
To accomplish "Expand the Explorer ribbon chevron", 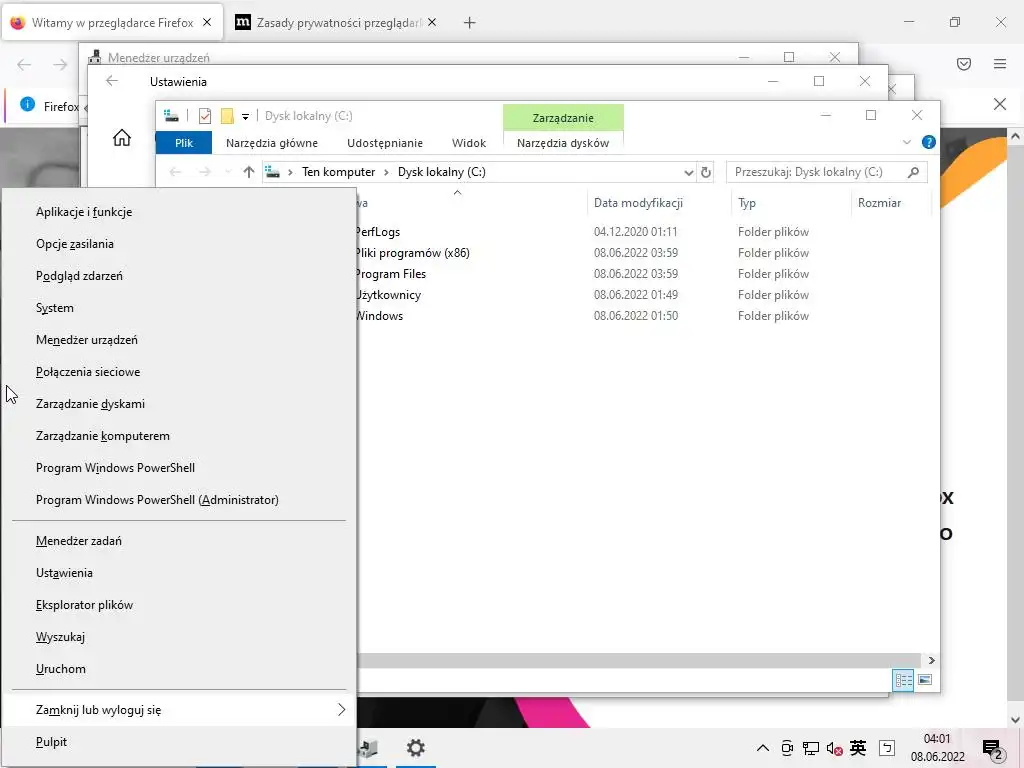I will click(x=906, y=142).
